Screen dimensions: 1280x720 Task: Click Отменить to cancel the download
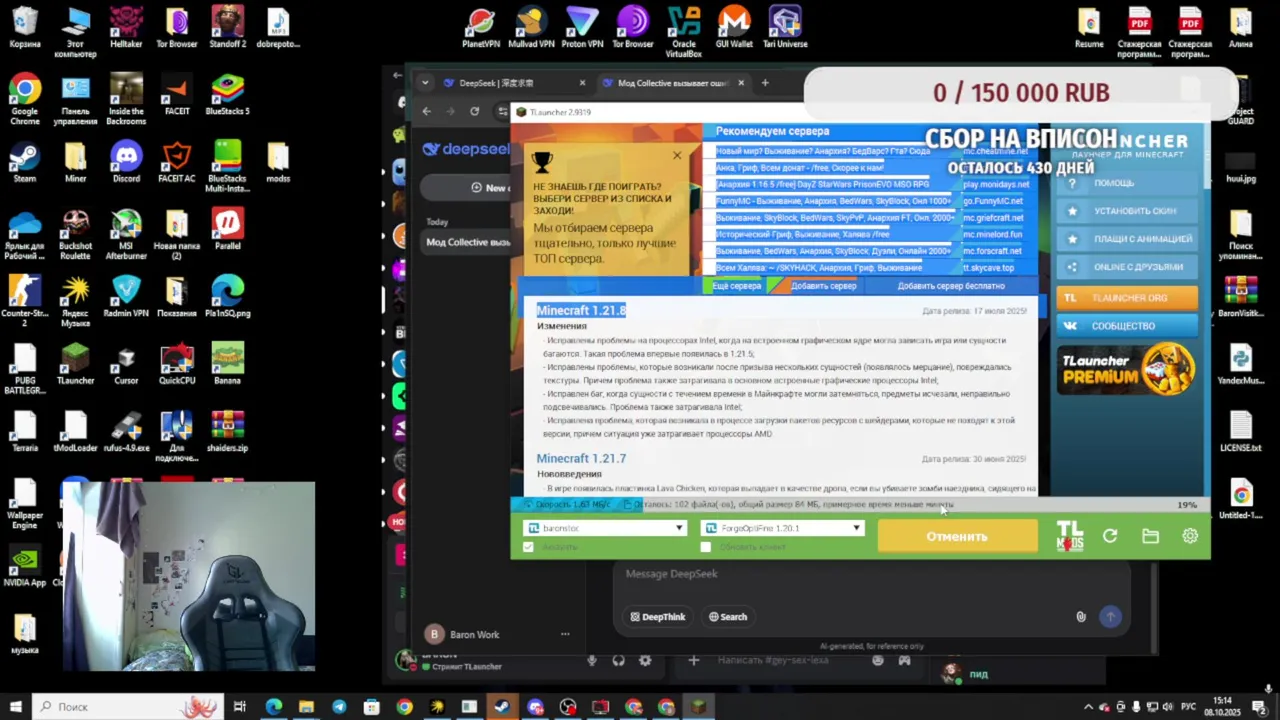point(957,536)
